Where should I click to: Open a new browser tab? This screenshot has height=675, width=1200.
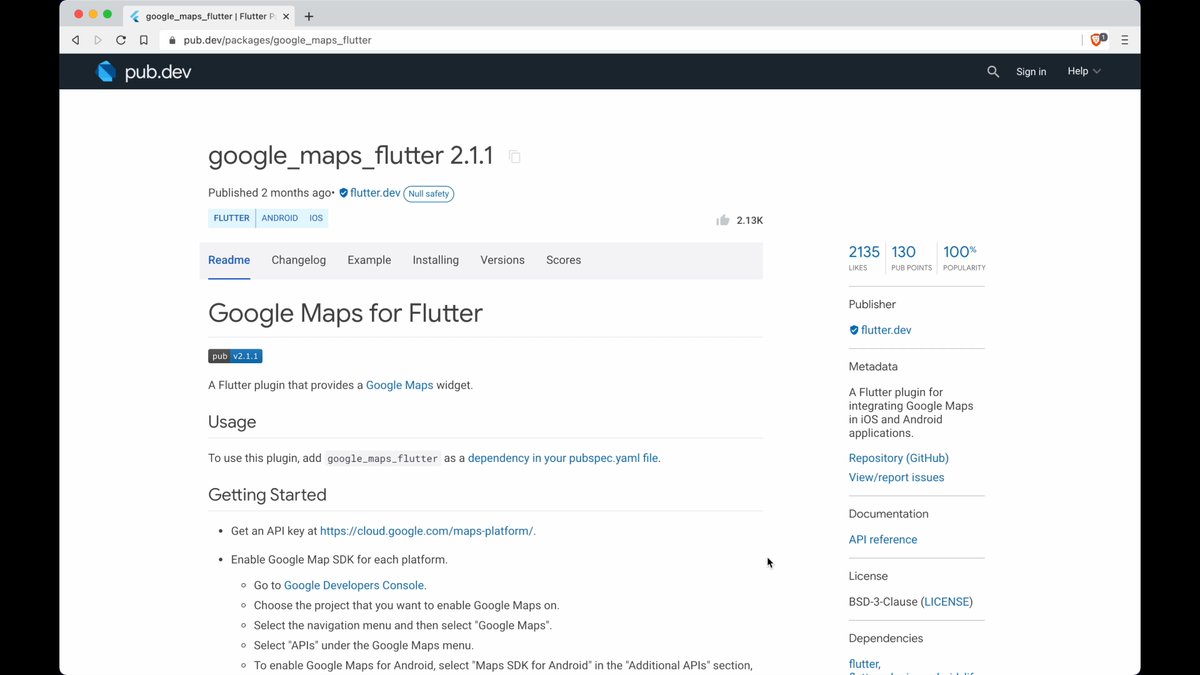click(x=309, y=16)
